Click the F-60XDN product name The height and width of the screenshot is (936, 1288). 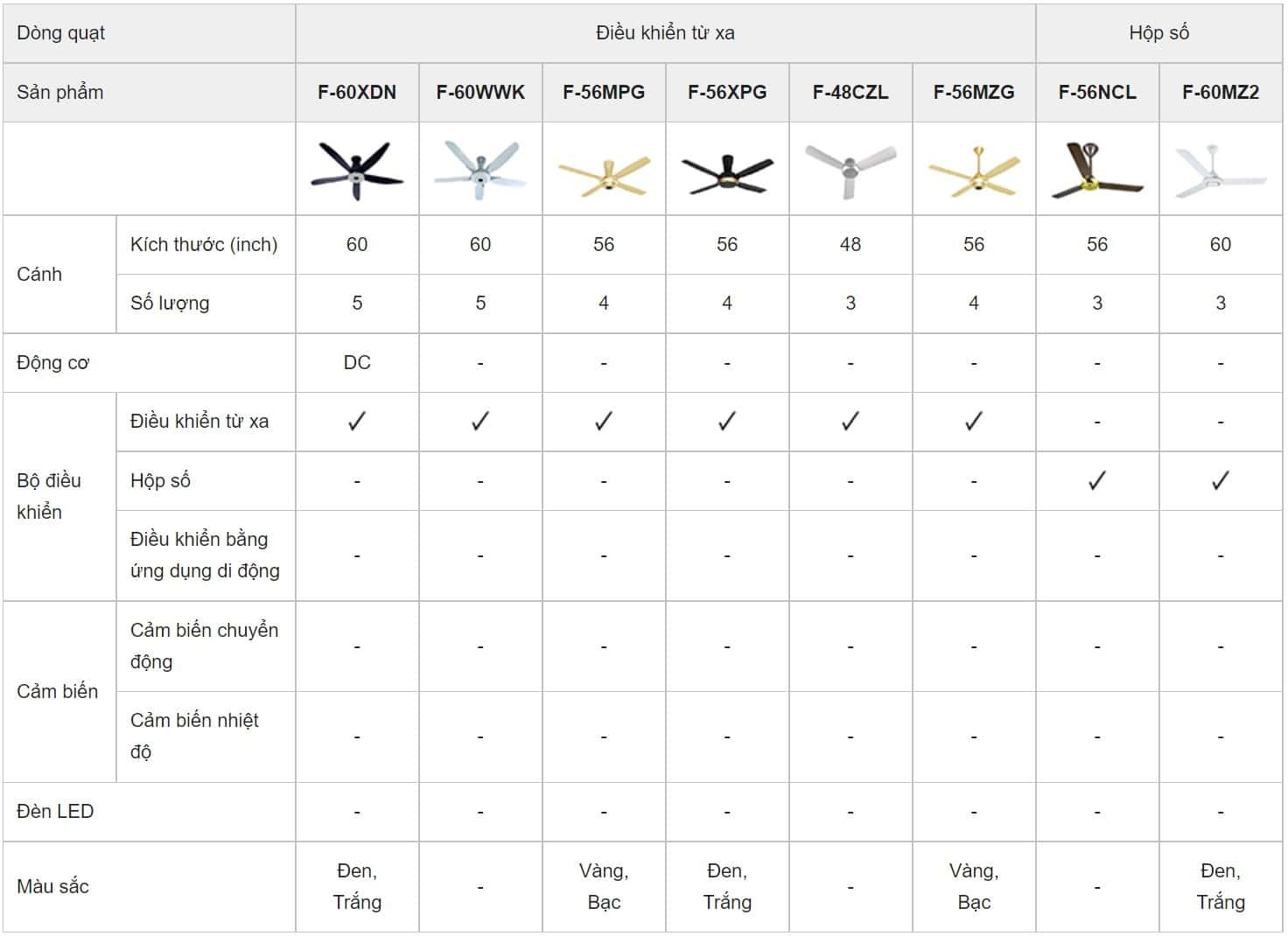[x=357, y=92]
